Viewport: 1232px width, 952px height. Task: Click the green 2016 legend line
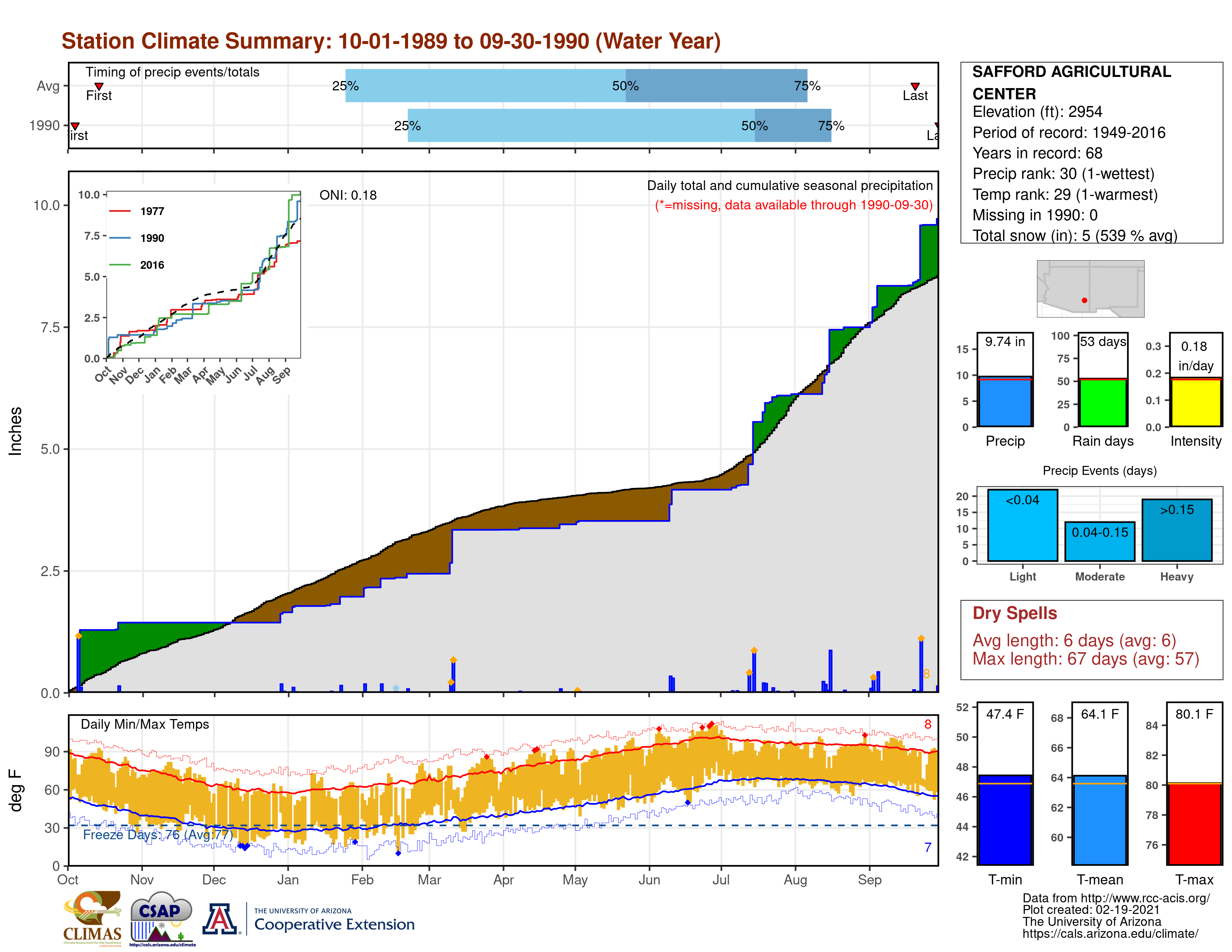[119, 265]
